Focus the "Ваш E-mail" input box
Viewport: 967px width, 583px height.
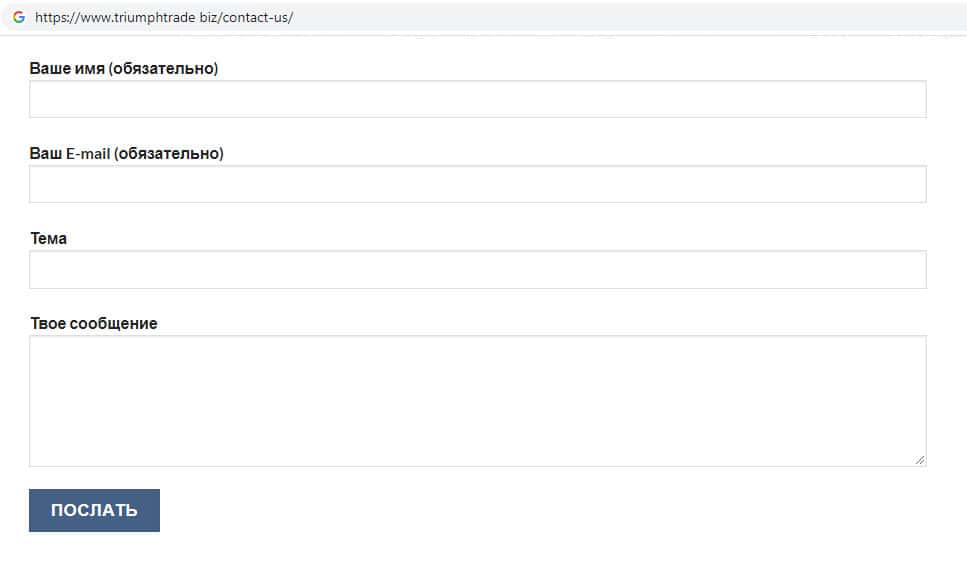click(477, 184)
